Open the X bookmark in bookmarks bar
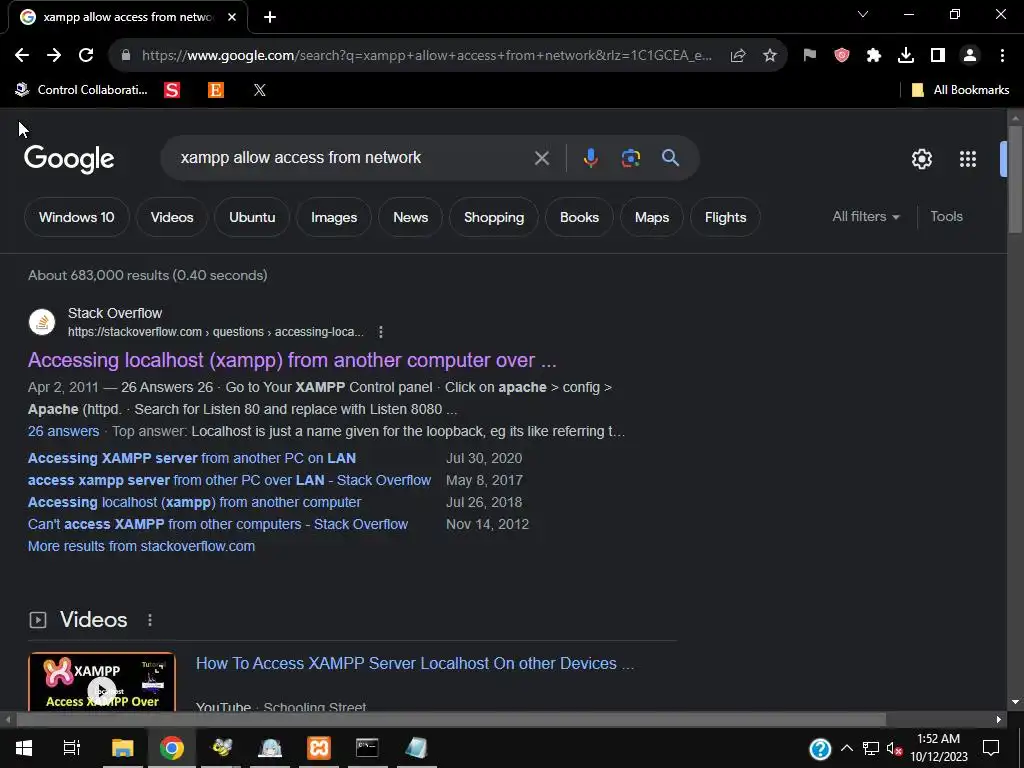Image resolution: width=1024 pixels, height=768 pixels. point(259,90)
